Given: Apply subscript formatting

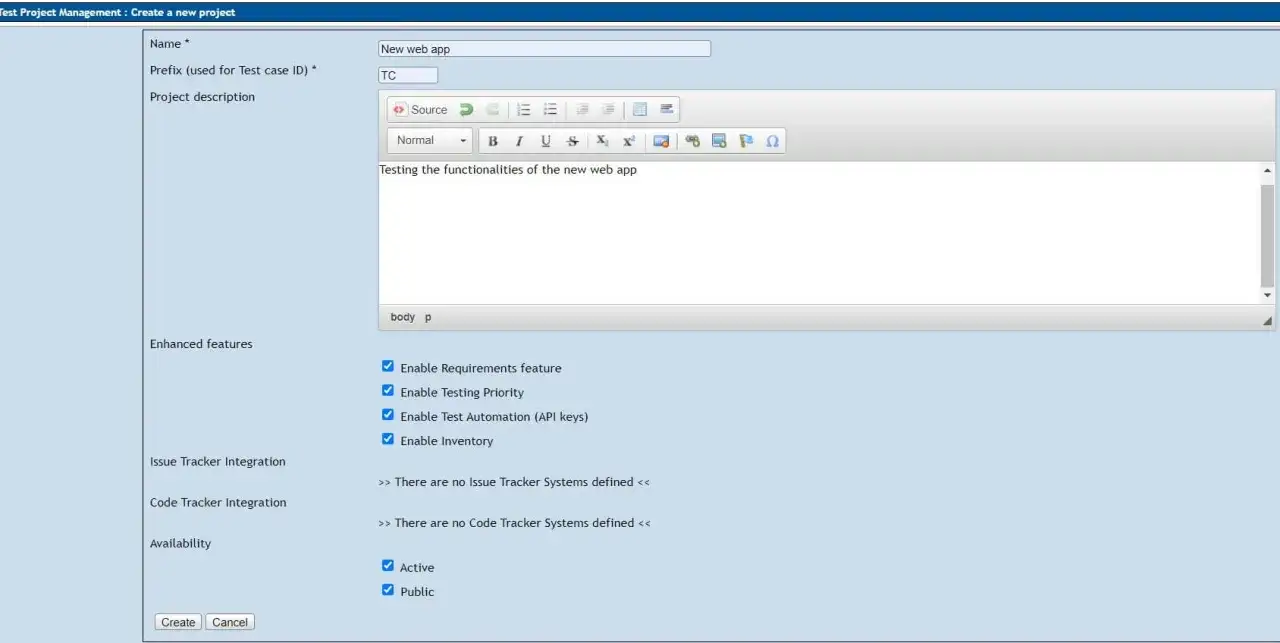Looking at the screenshot, I should tap(603, 141).
